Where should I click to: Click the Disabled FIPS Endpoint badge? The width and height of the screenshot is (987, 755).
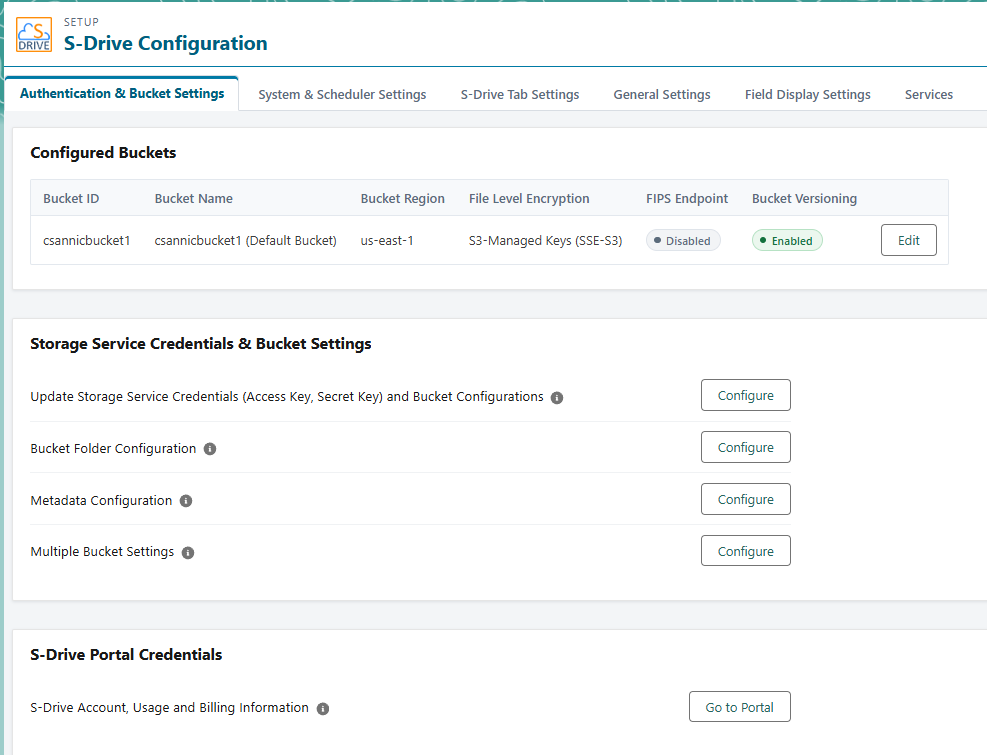(683, 241)
